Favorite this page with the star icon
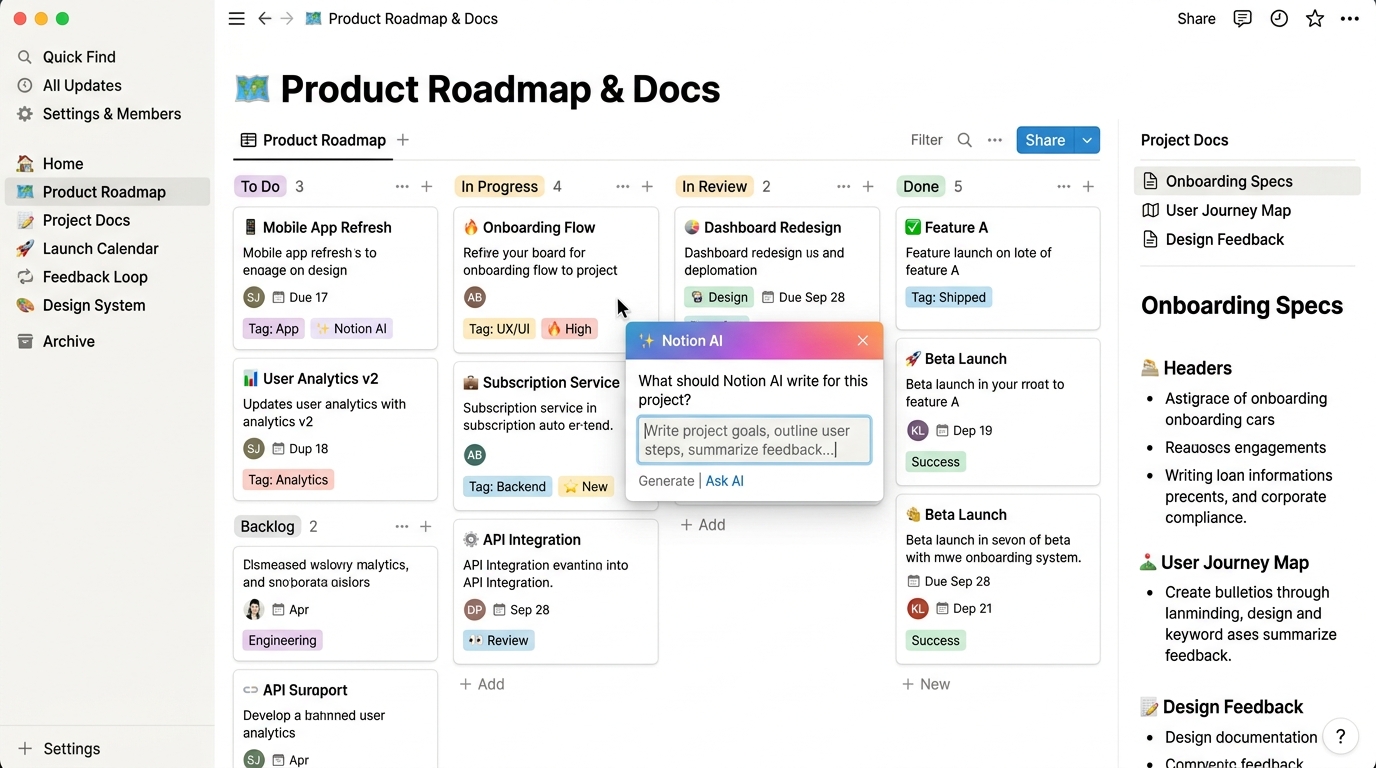Screen dimensions: 1376x768 (1315, 19)
